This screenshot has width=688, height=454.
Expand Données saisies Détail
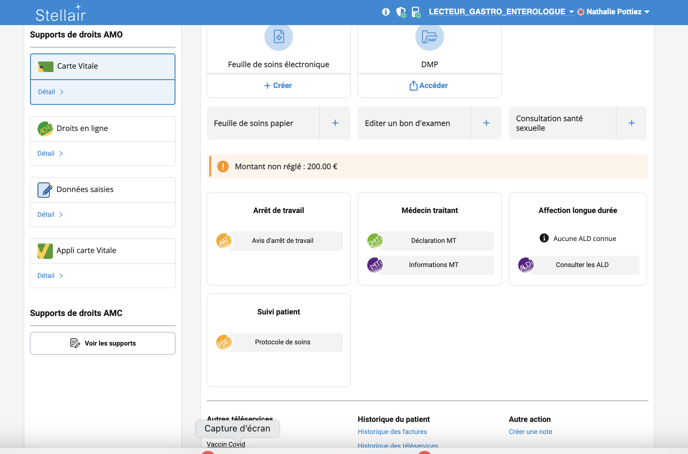50,215
